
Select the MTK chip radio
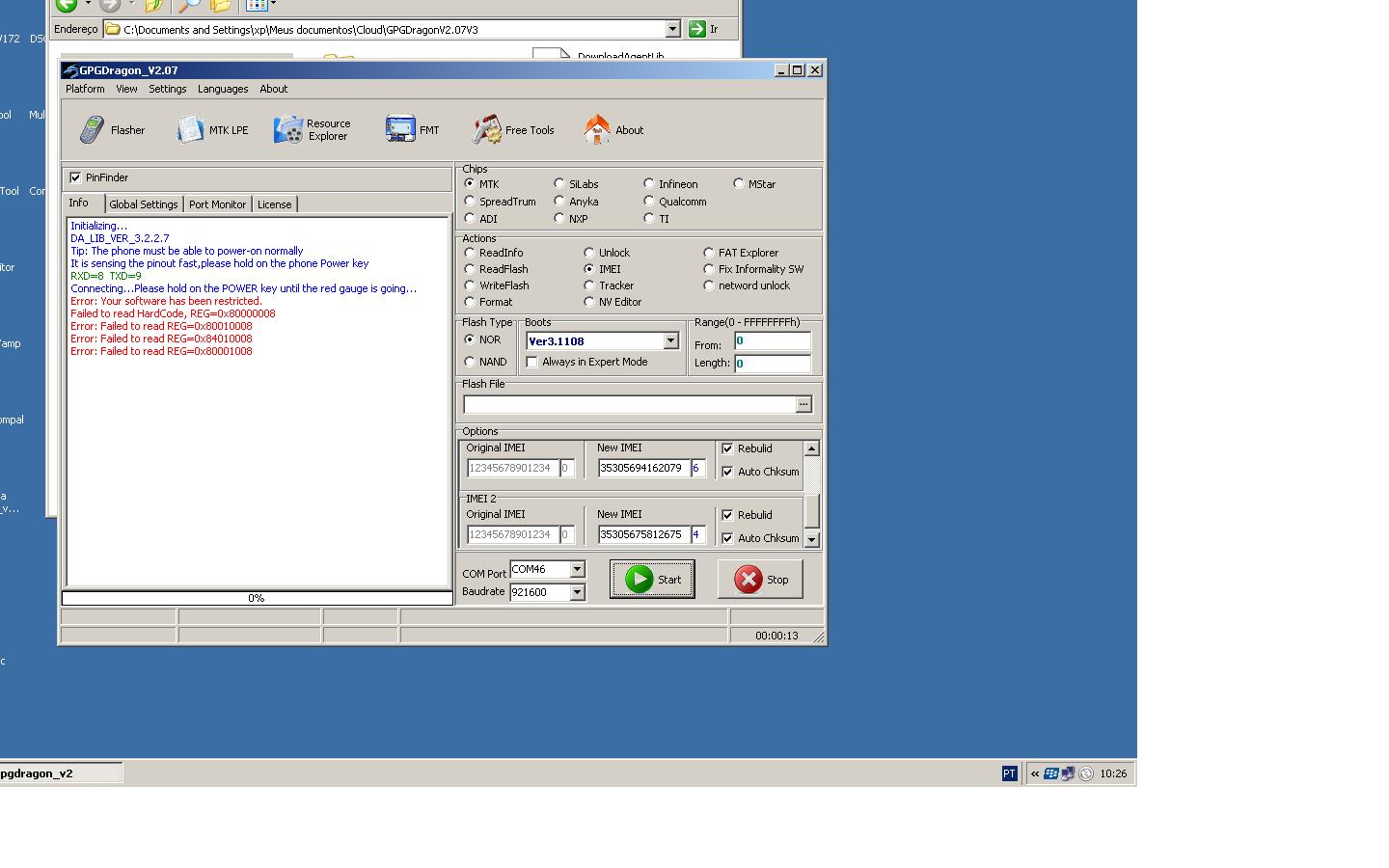pos(470,183)
